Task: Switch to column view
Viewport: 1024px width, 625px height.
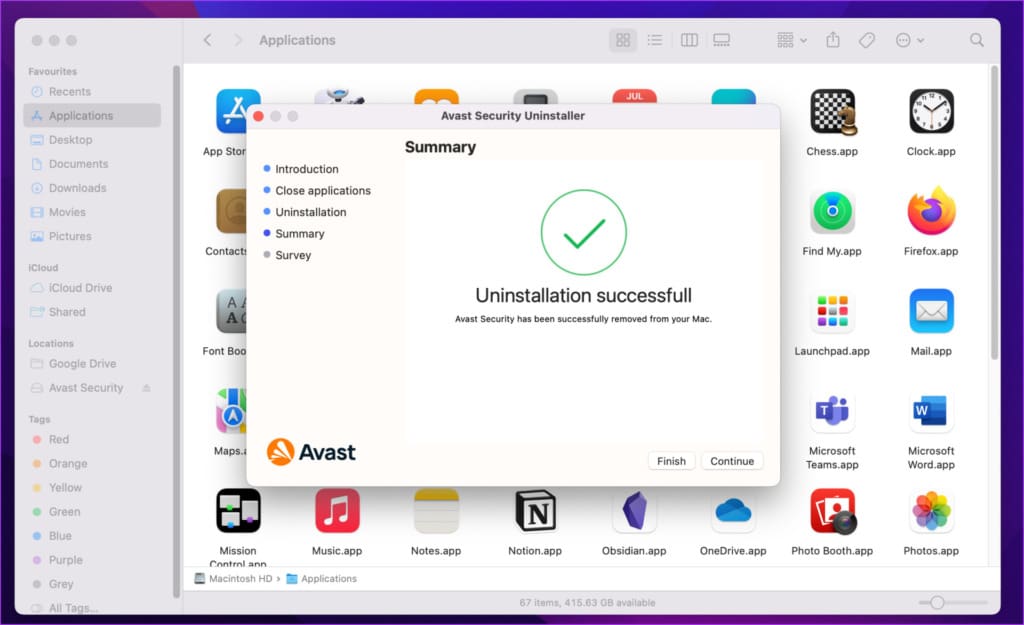Action: pos(689,40)
